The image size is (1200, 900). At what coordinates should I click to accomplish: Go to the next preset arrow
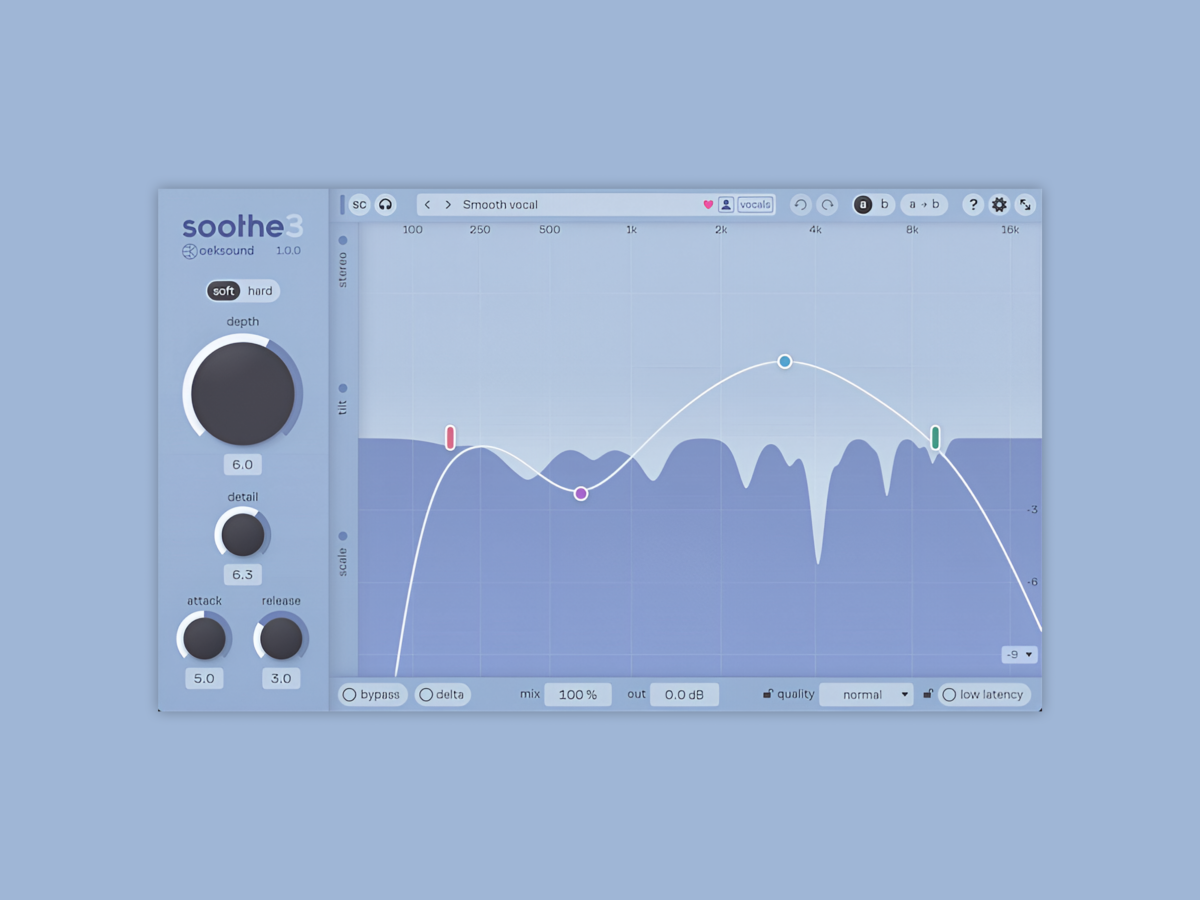point(448,205)
